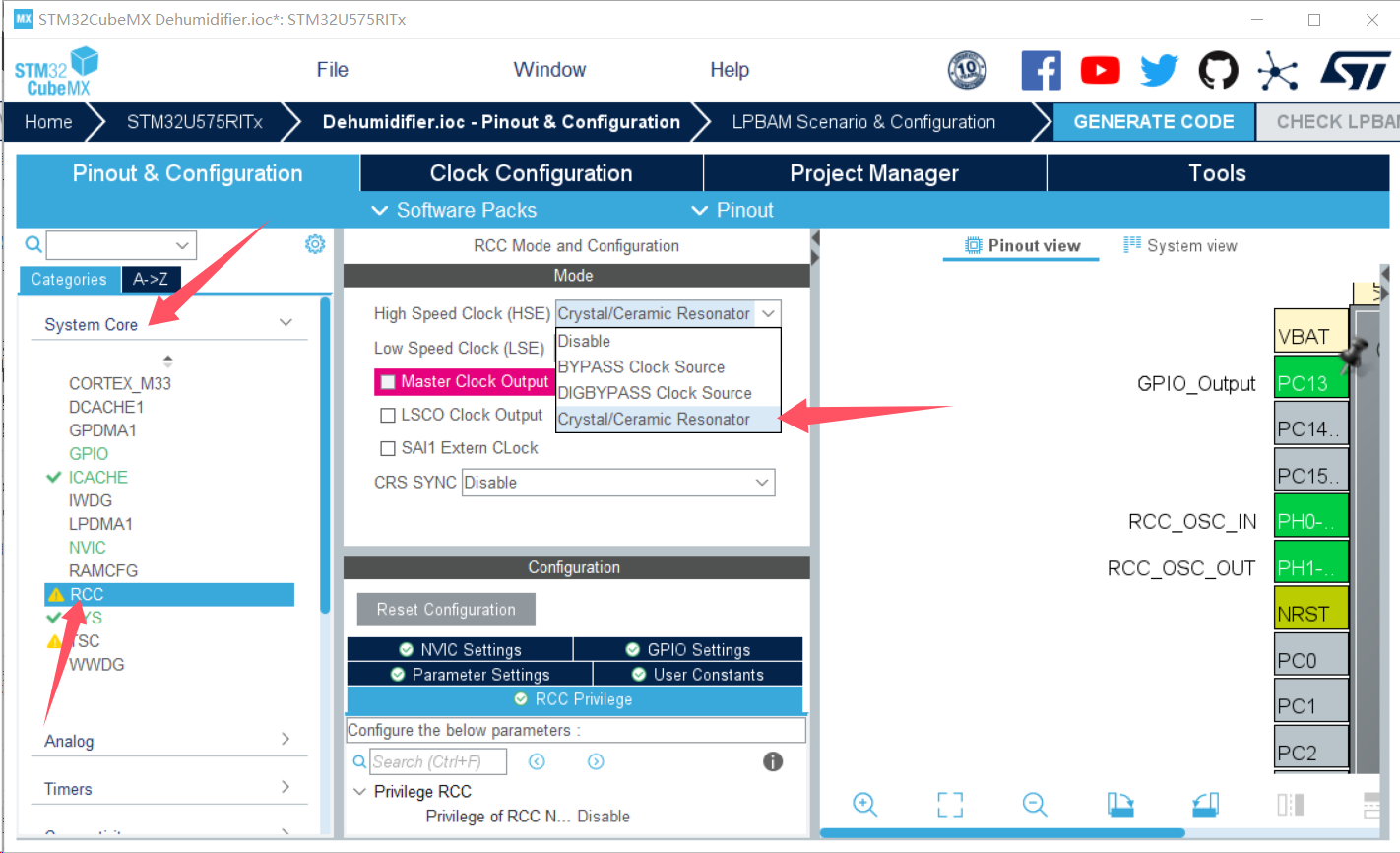Open the Twitter icon

(x=1159, y=70)
